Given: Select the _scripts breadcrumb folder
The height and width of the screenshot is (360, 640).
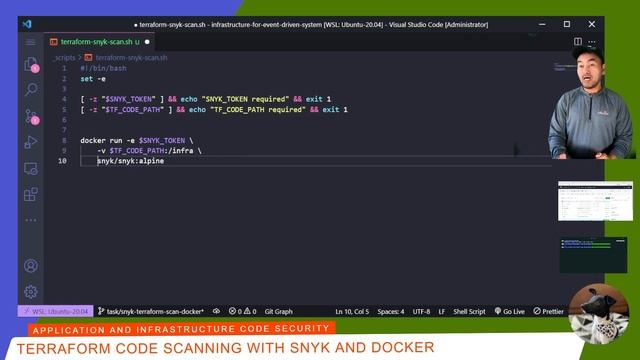Looking at the screenshot, I should click(x=64, y=58).
